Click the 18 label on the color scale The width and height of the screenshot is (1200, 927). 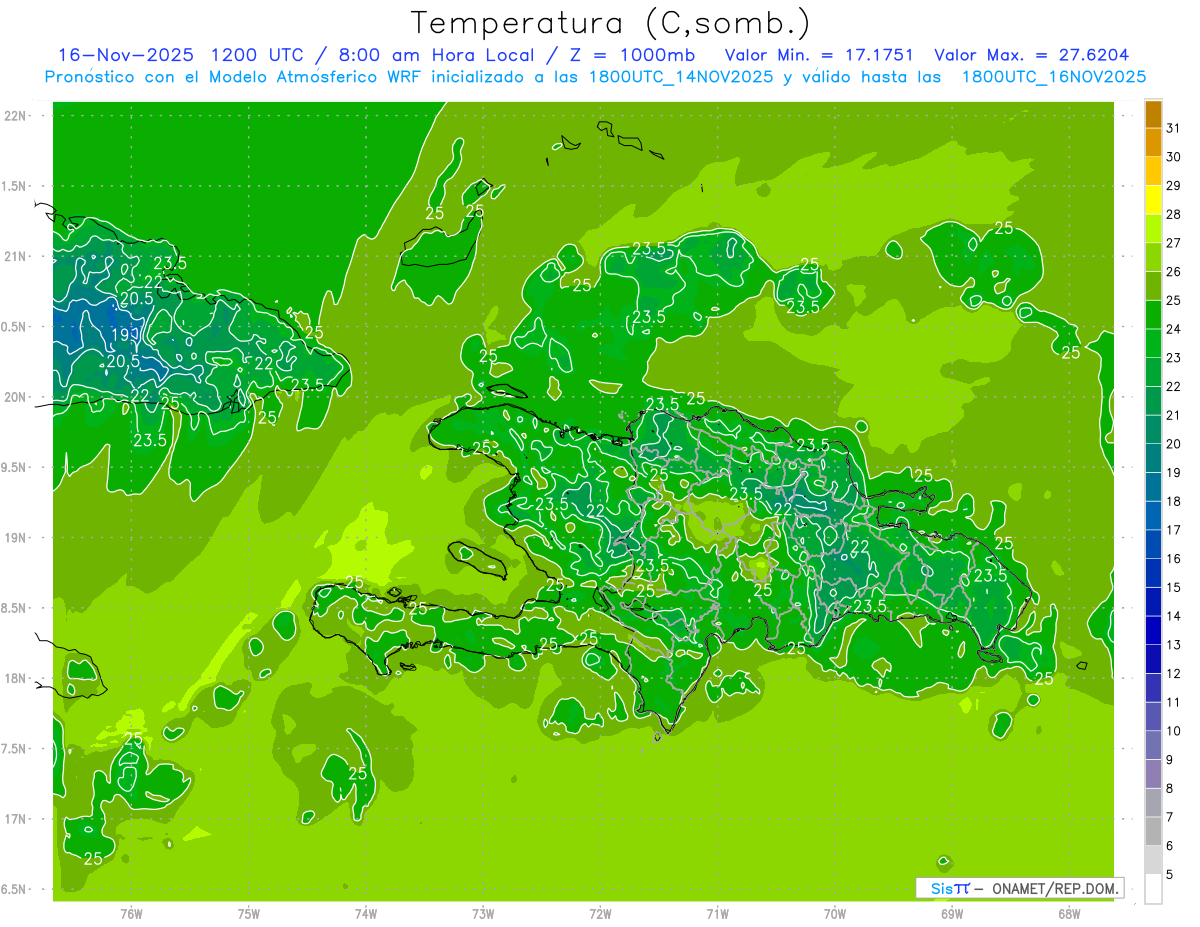1174,501
